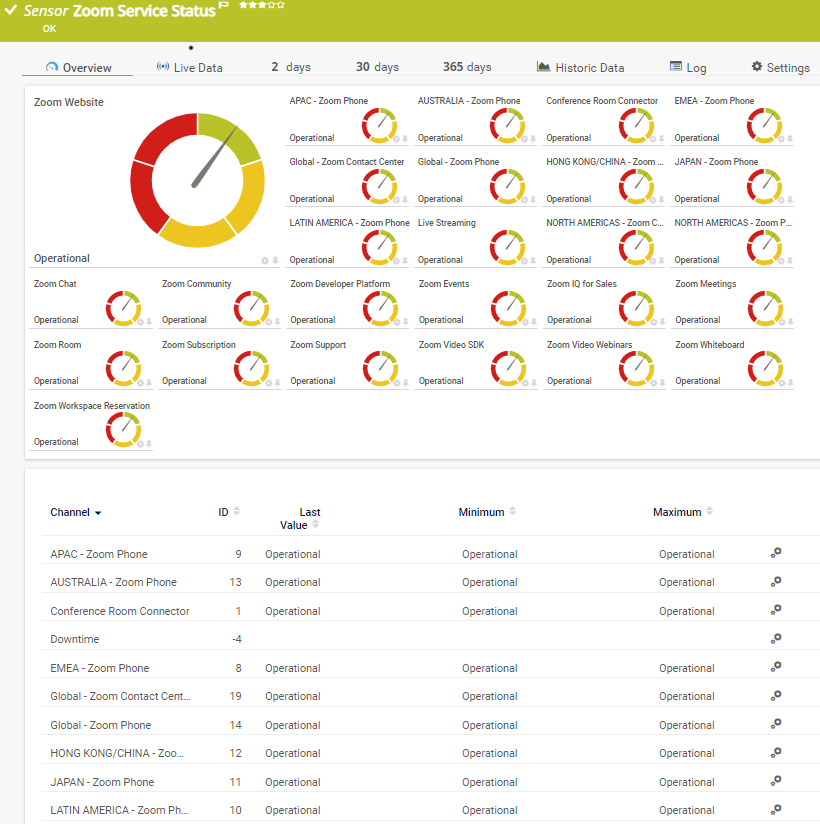Image resolution: width=820 pixels, height=824 pixels.
Task: Sort table by Channel column arrow
Action: 98,513
